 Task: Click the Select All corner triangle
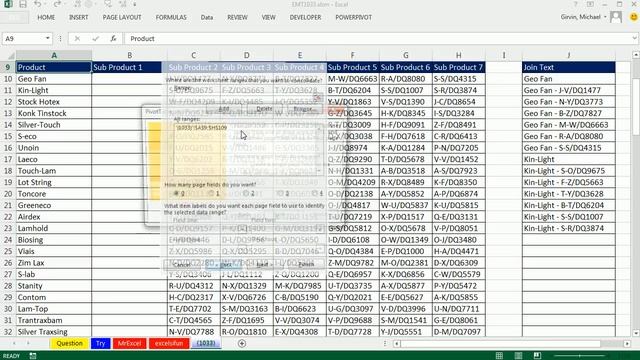(x=11, y=56)
